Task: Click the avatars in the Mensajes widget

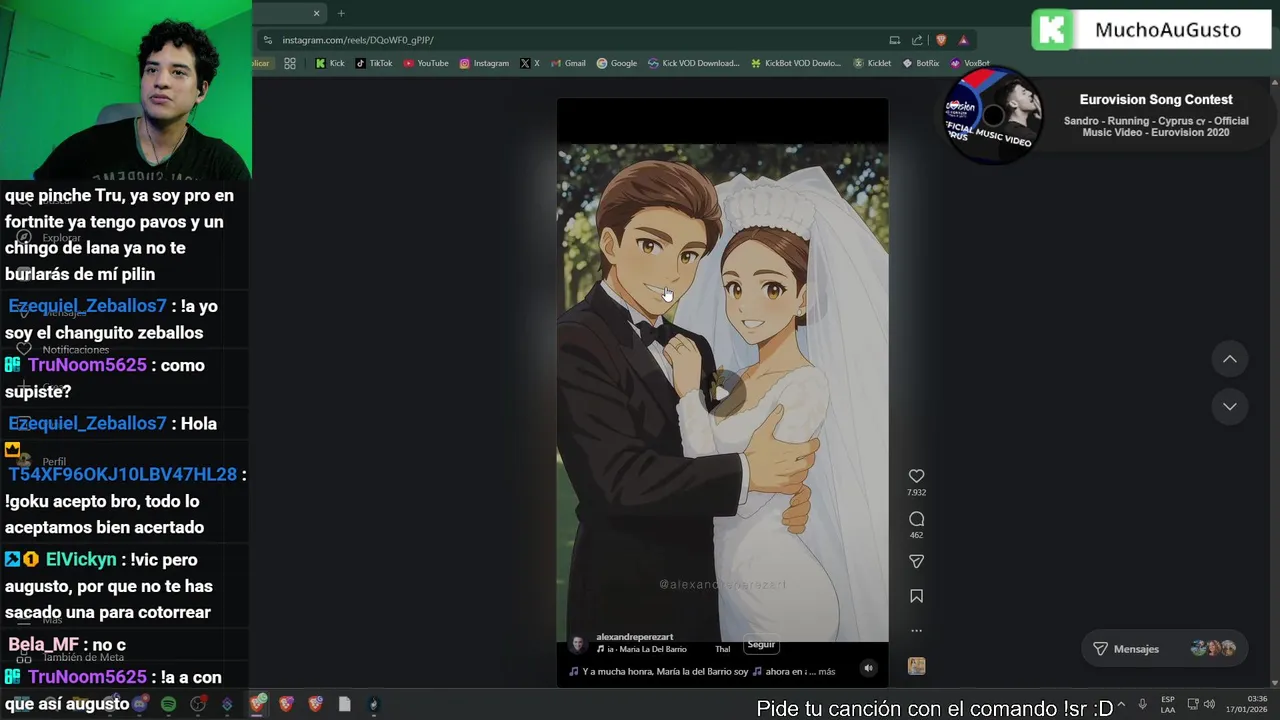Action: point(1213,649)
